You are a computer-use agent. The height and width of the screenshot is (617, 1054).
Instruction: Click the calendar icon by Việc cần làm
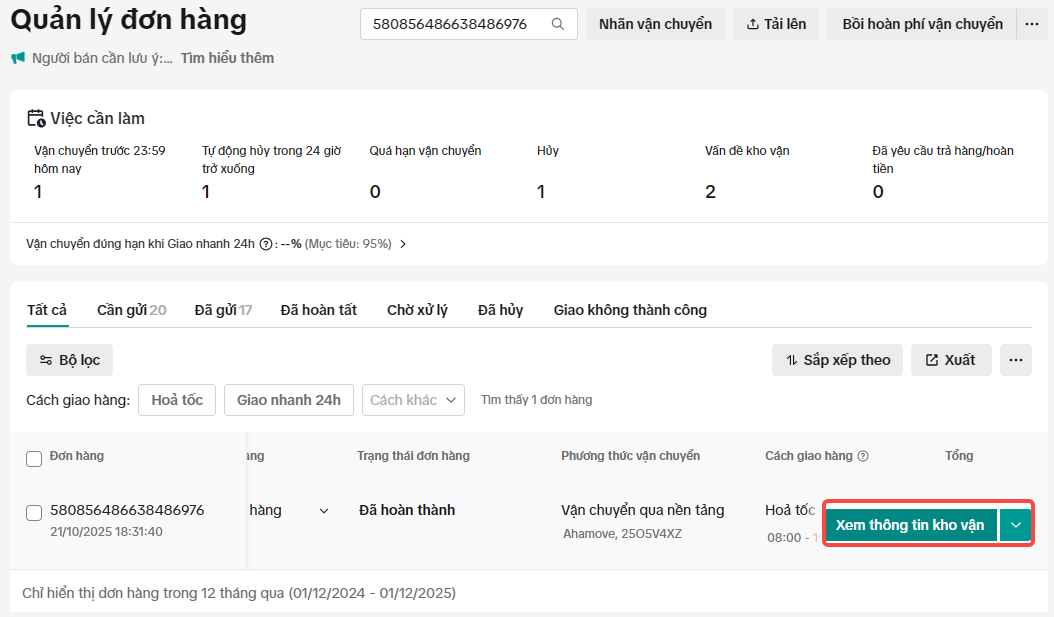36,119
